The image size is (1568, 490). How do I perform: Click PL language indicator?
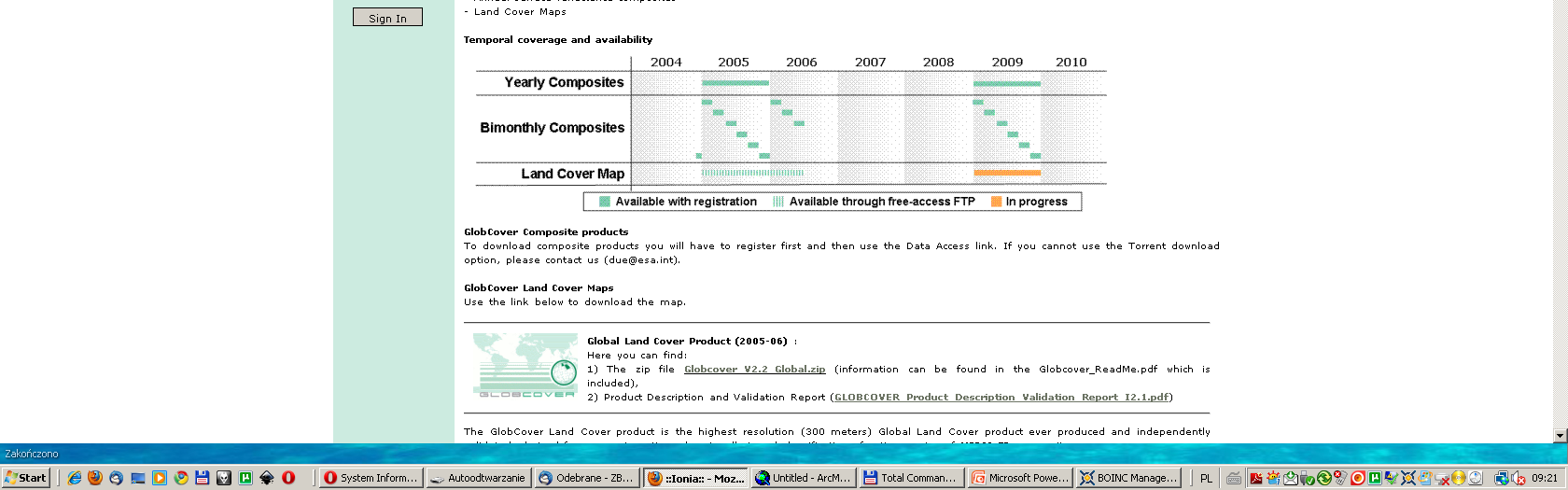(1206, 478)
